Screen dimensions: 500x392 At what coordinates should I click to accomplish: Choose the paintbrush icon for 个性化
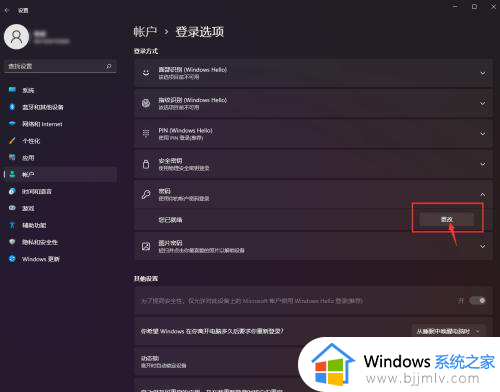pyautogui.click(x=12, y=141)
